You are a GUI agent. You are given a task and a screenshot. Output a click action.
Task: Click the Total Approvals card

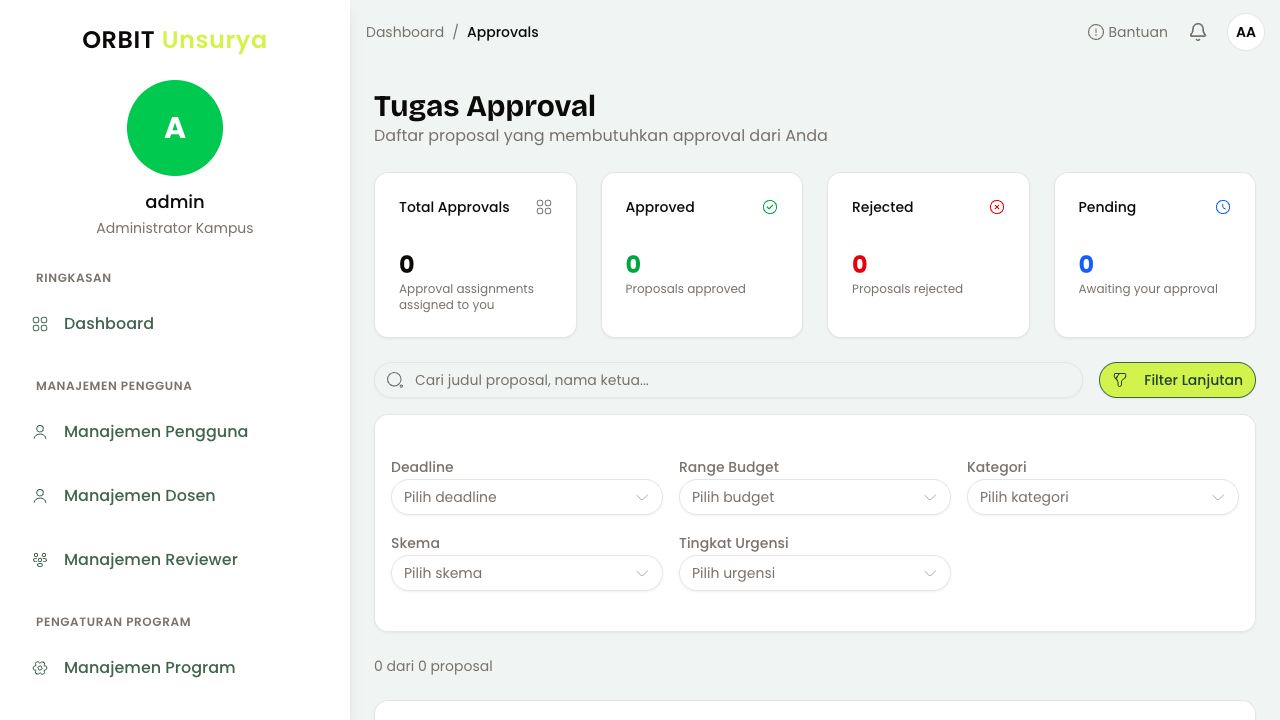(x=475, y=255)
